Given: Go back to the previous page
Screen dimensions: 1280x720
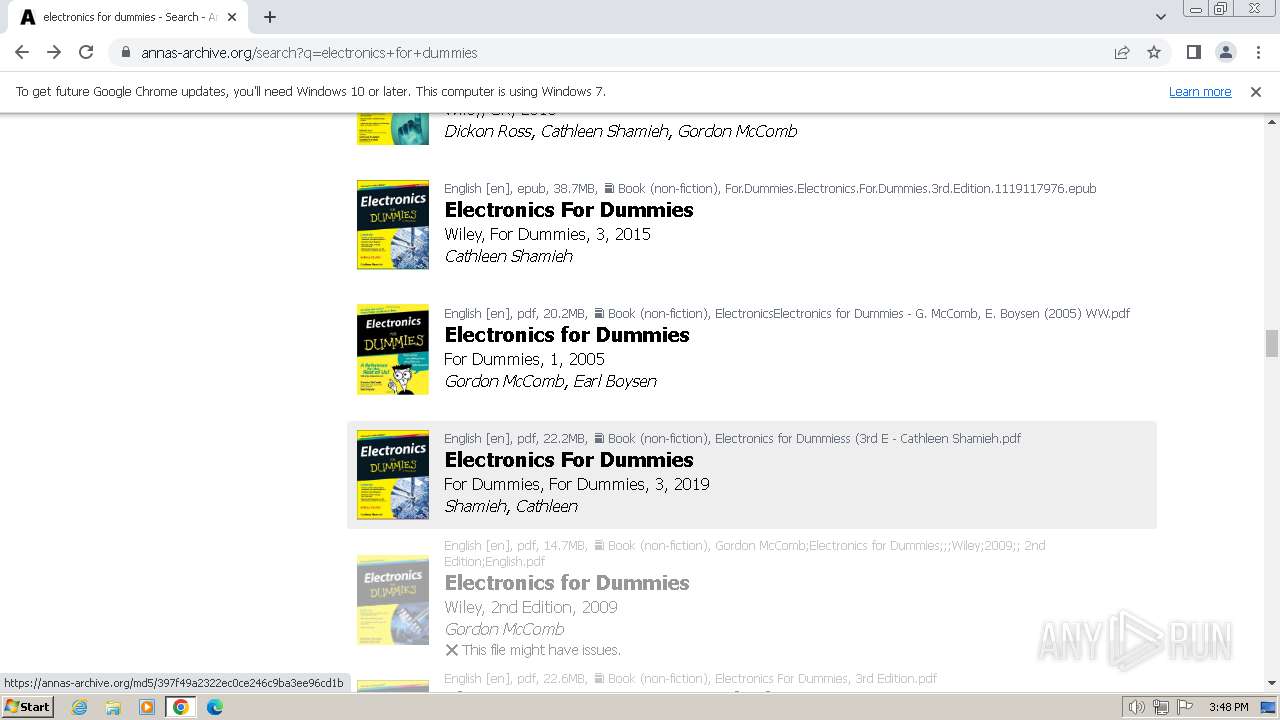Looking at the screenshot, I should click(x=22, y=52).
